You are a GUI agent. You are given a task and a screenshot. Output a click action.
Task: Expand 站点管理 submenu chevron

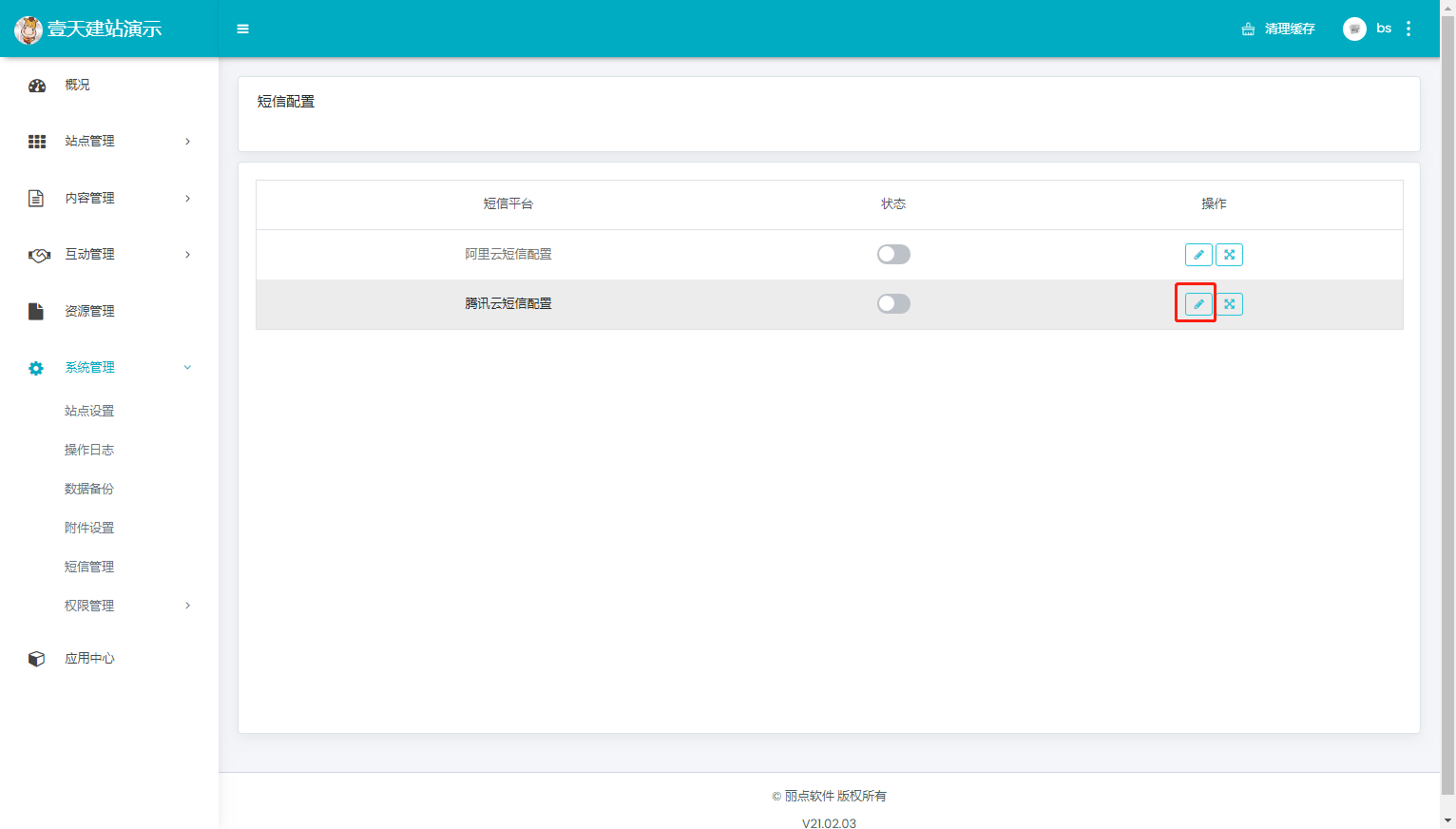point(187,142)
